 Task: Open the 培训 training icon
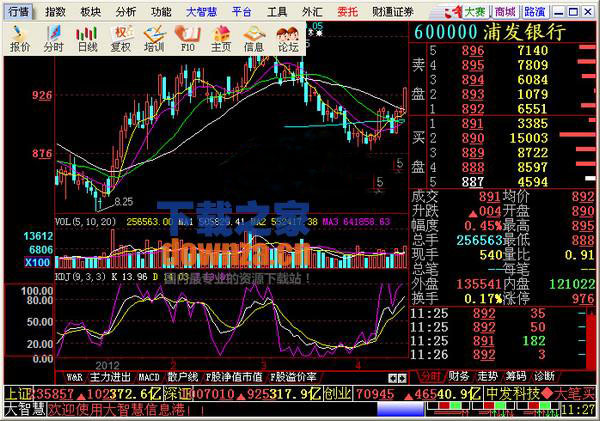154,39
